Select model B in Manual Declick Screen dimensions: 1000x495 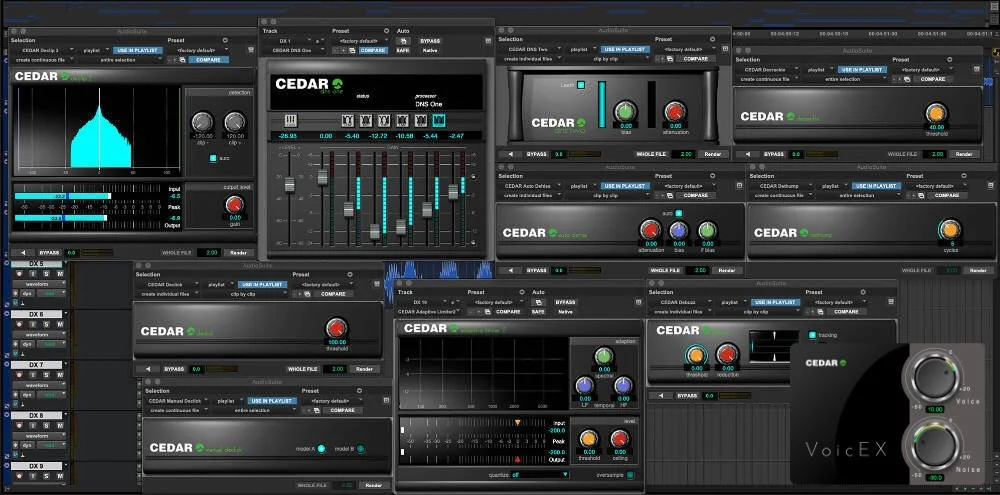pyautogui.click(x=360, y=448)
